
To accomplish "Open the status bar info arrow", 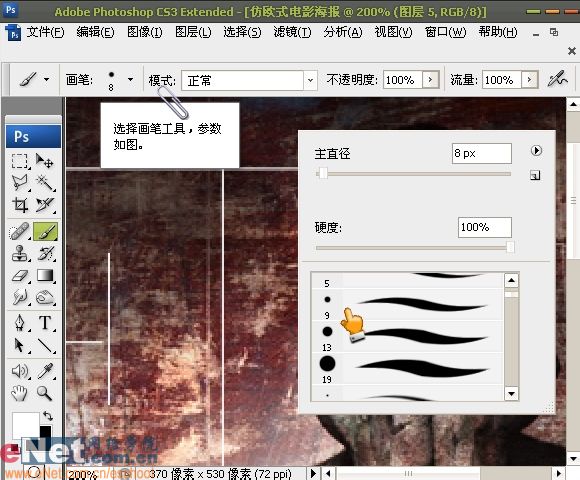I will [x=313, y=473].
